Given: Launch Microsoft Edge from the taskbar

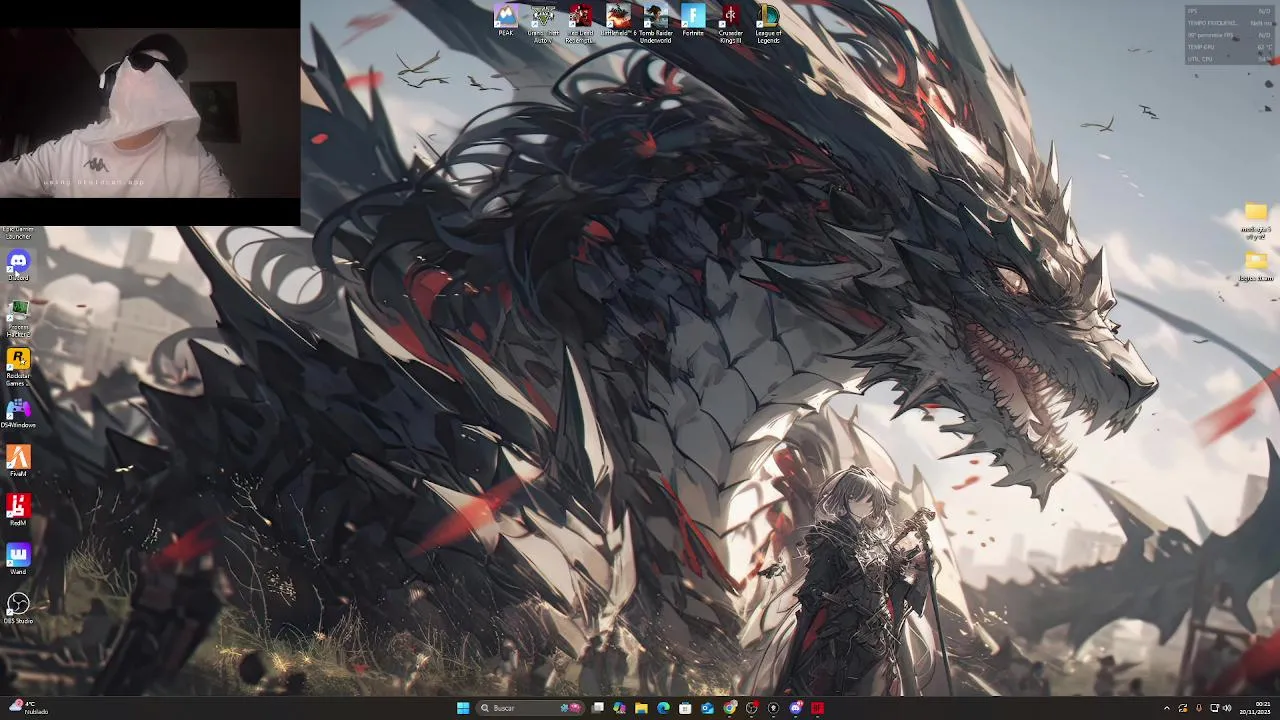Looking at the screenshot, I should (663, 708).
